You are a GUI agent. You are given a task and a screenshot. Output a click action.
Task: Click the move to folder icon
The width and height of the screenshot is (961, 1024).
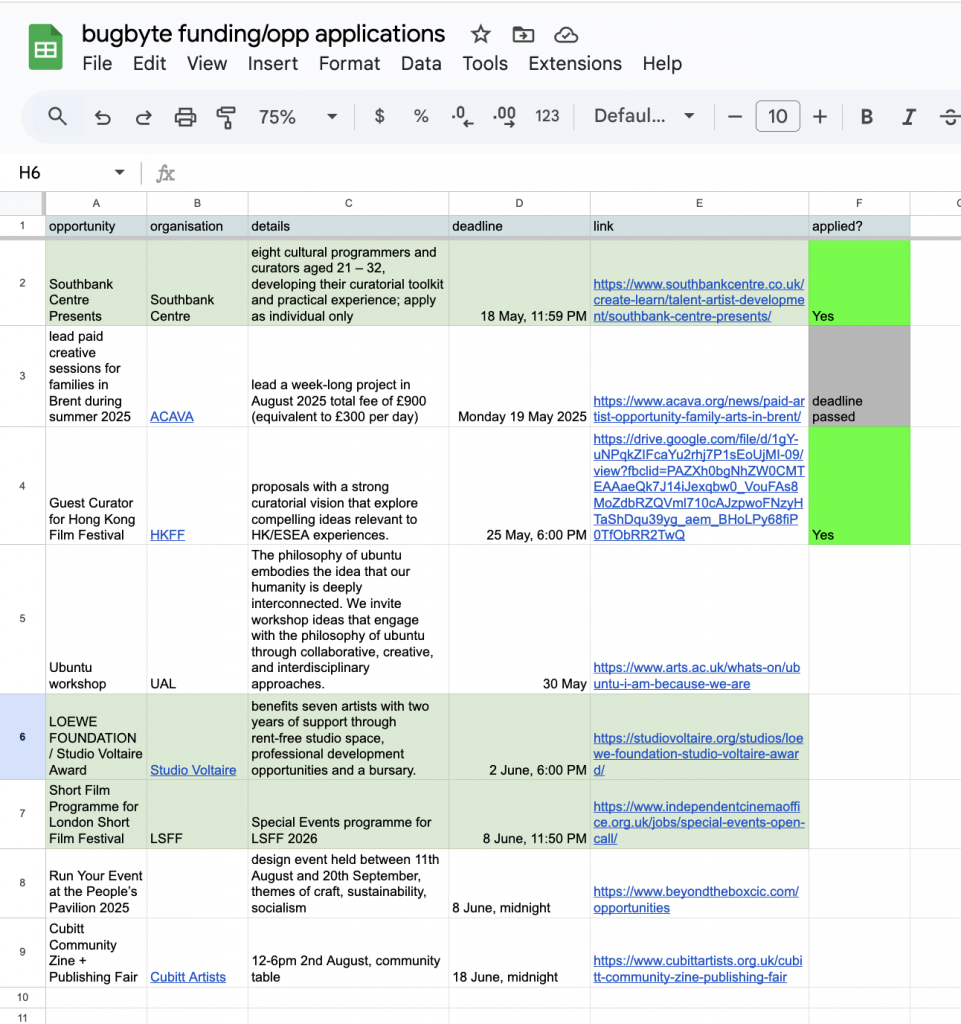(523, 34)
